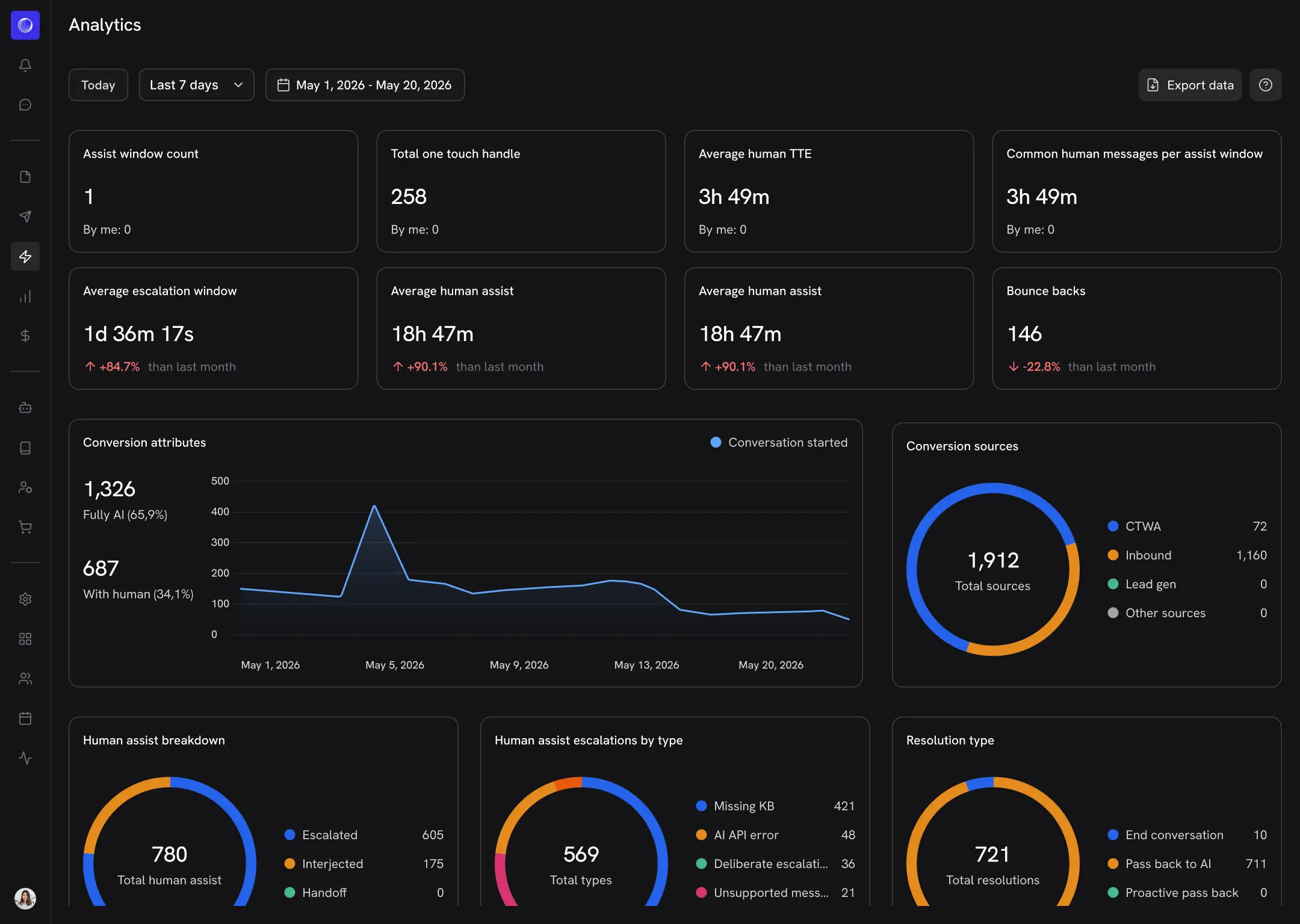
Task: Open notifications bell icon
Action: (25, 65)
